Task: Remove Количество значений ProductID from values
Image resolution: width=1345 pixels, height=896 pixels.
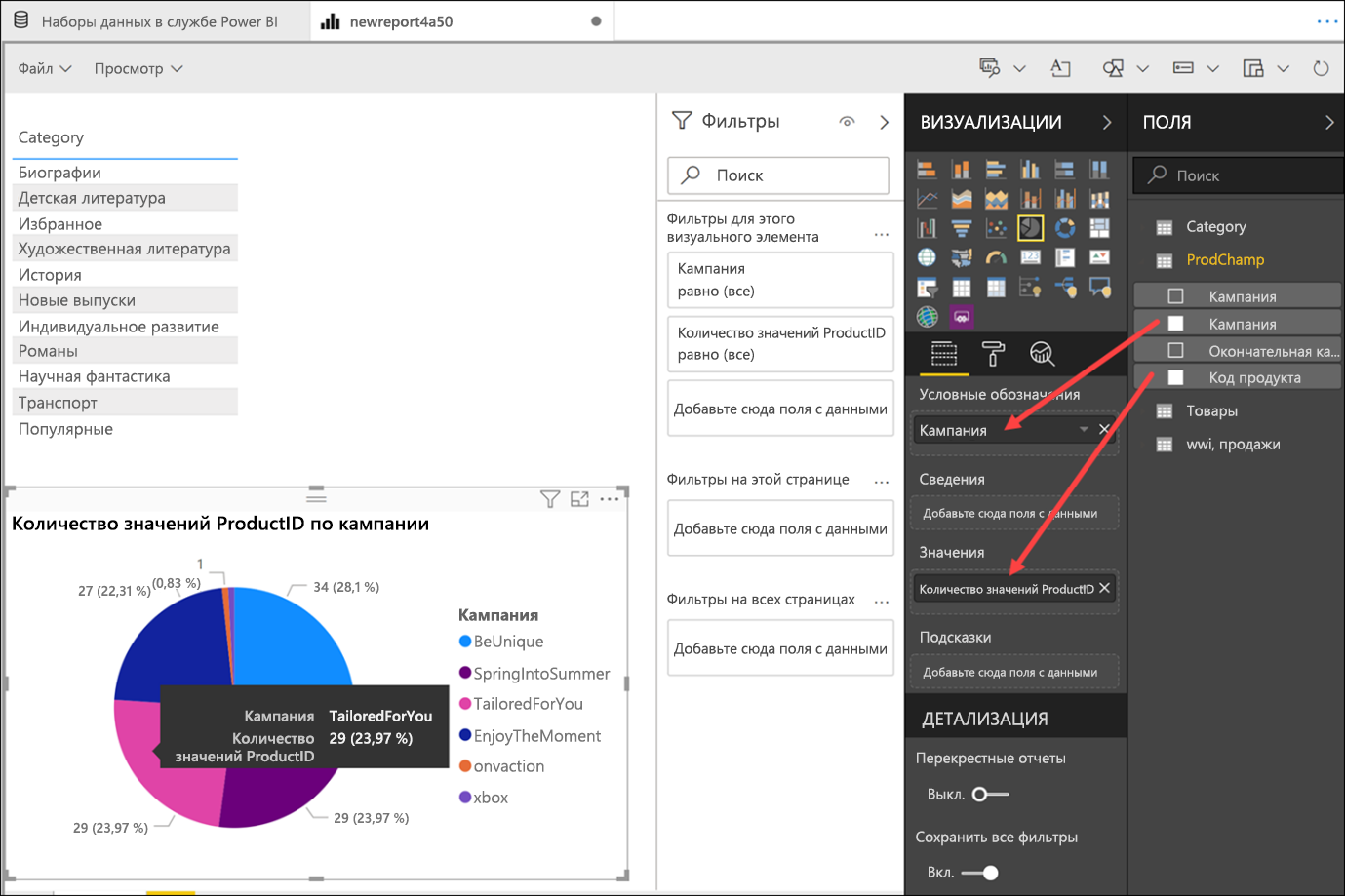Action: [x=1104, y=588]
